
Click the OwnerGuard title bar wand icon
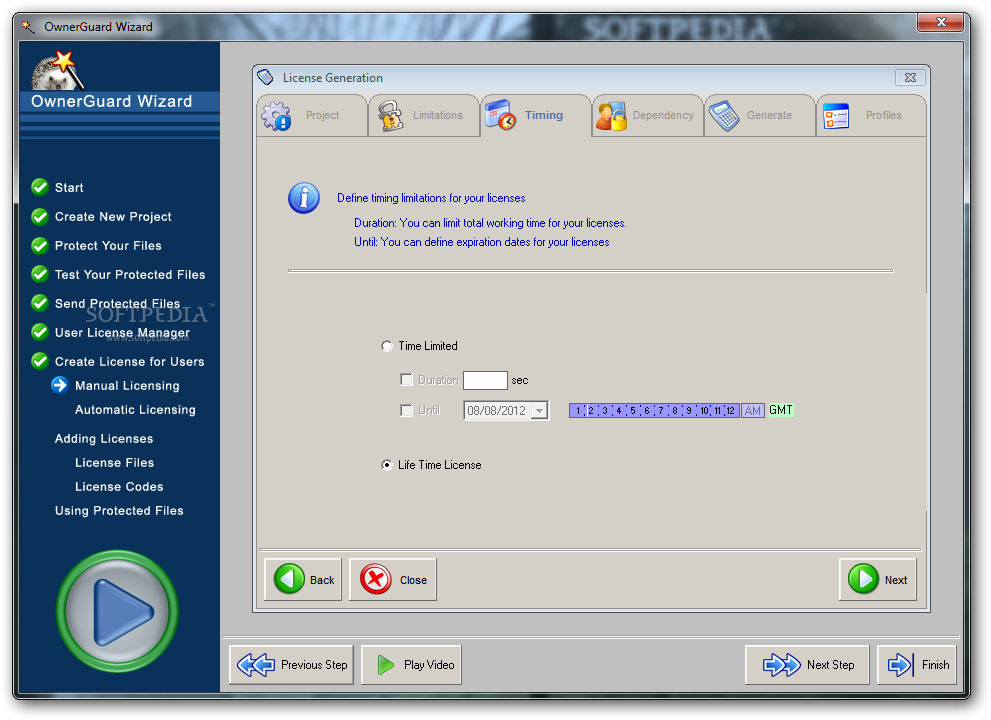point(27,27)
